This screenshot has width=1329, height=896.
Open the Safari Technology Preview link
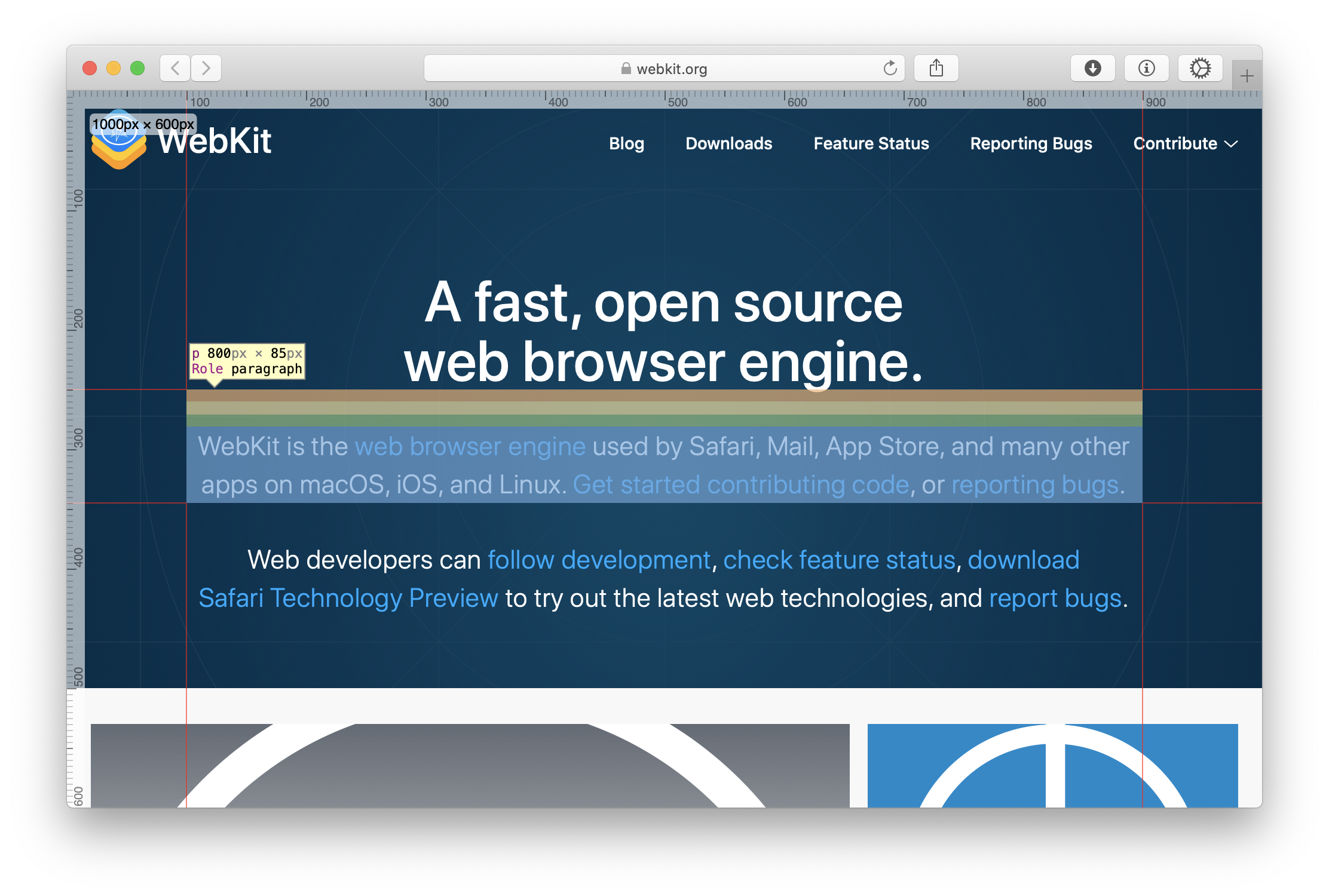click(x=348, y=599)
